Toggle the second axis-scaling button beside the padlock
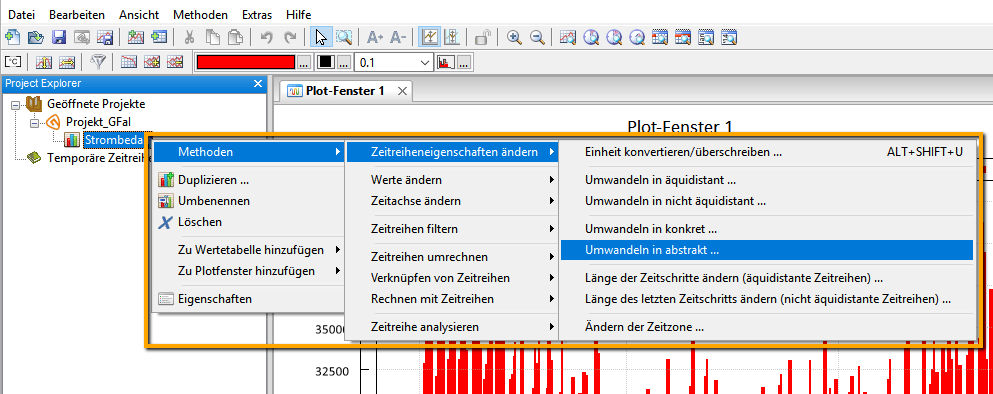The image size is (993, 394). 452,37
